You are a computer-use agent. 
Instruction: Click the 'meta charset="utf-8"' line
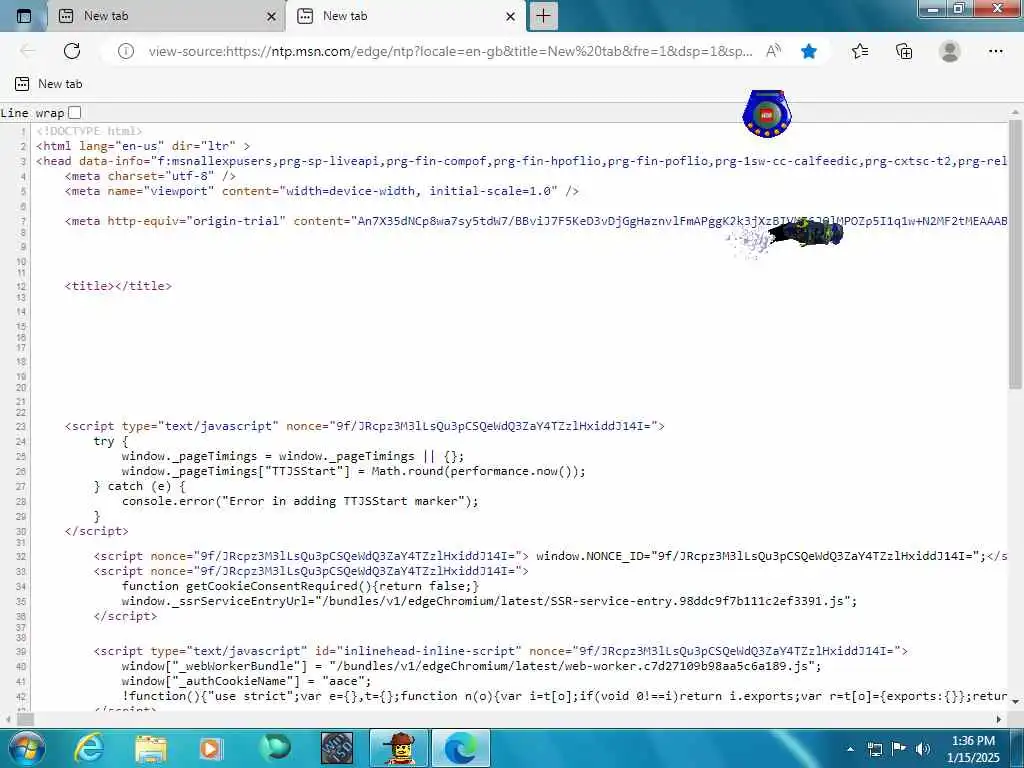coord(150,176)
